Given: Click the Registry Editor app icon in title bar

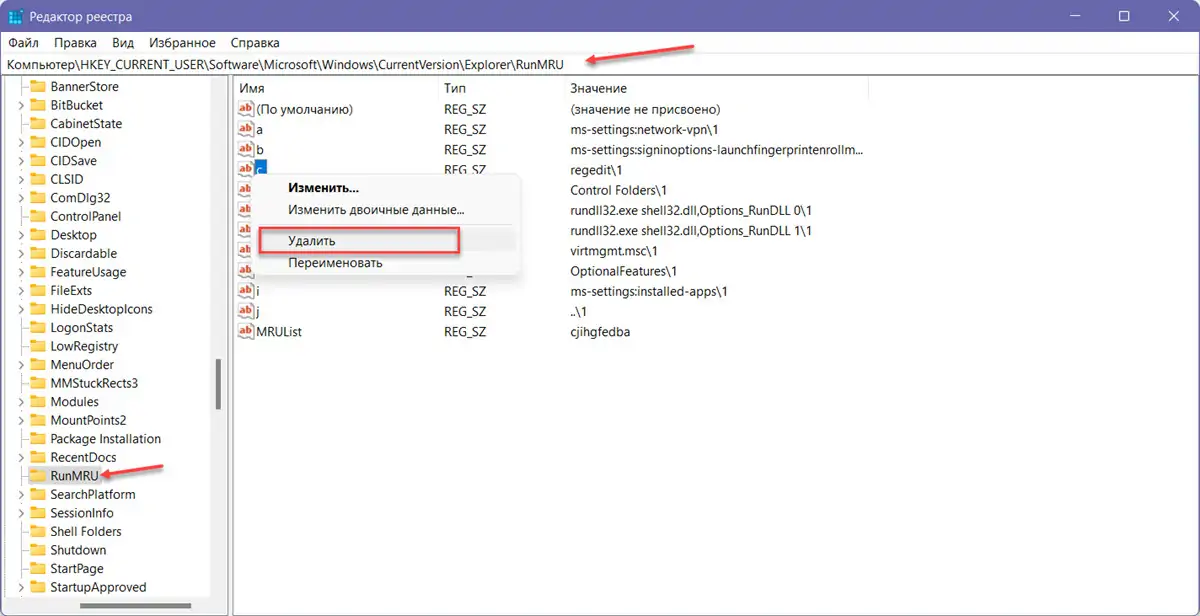Looking at the screenshot, I should tap(17, 17).
